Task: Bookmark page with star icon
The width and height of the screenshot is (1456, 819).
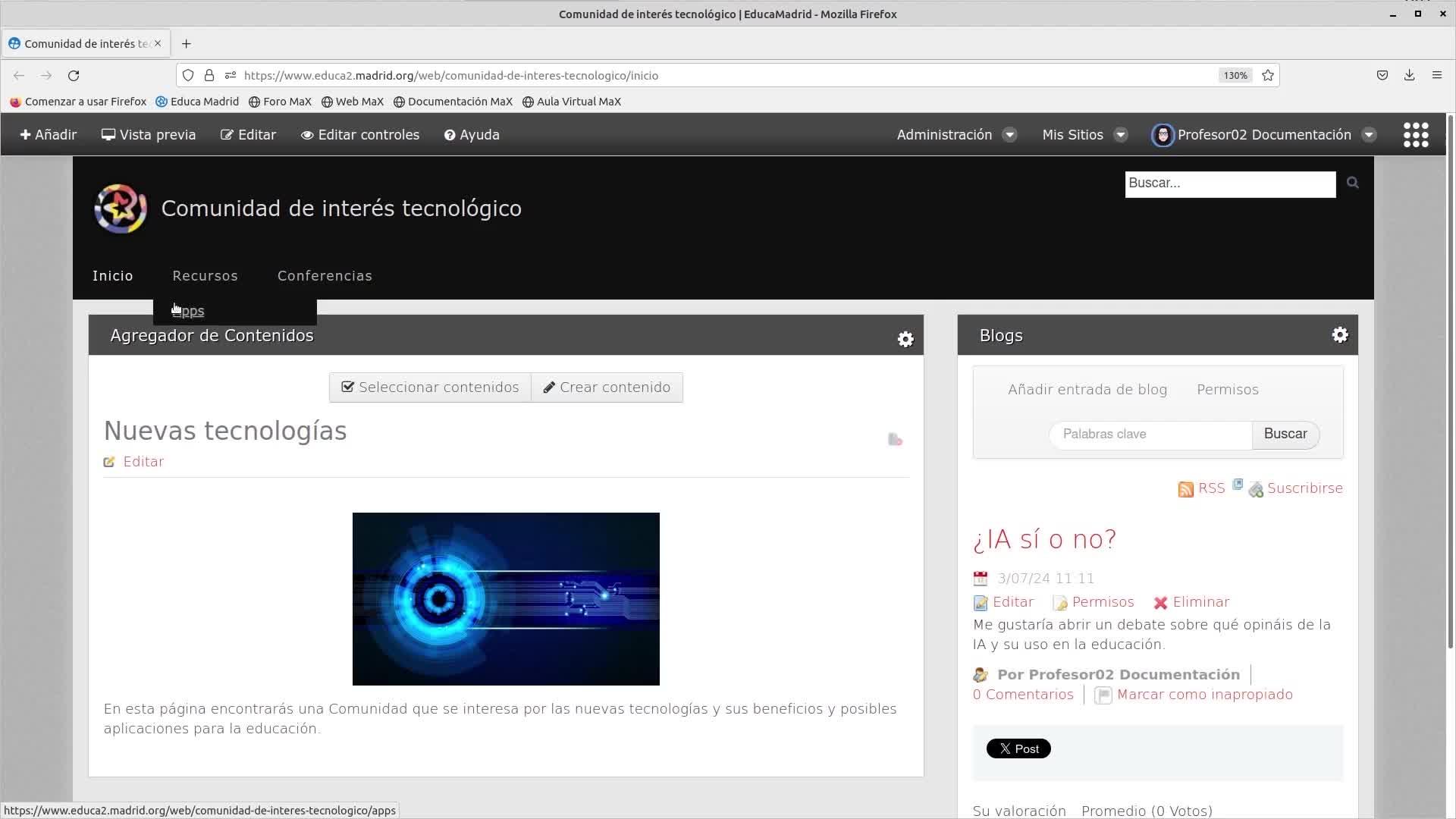Action: (1267, 75)
